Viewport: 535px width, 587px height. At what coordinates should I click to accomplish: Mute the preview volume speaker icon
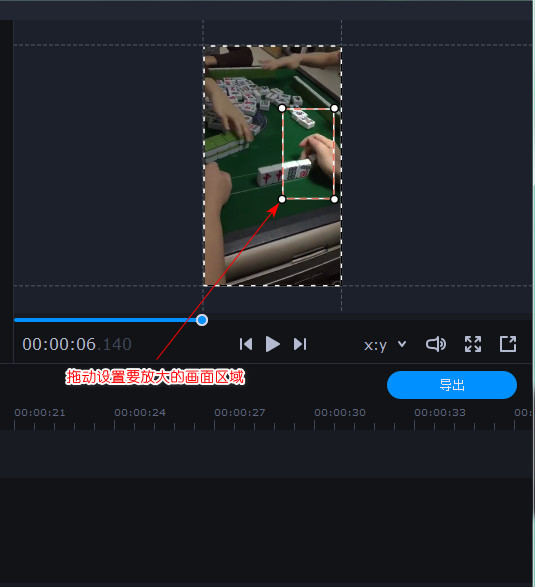click(436, 344)
